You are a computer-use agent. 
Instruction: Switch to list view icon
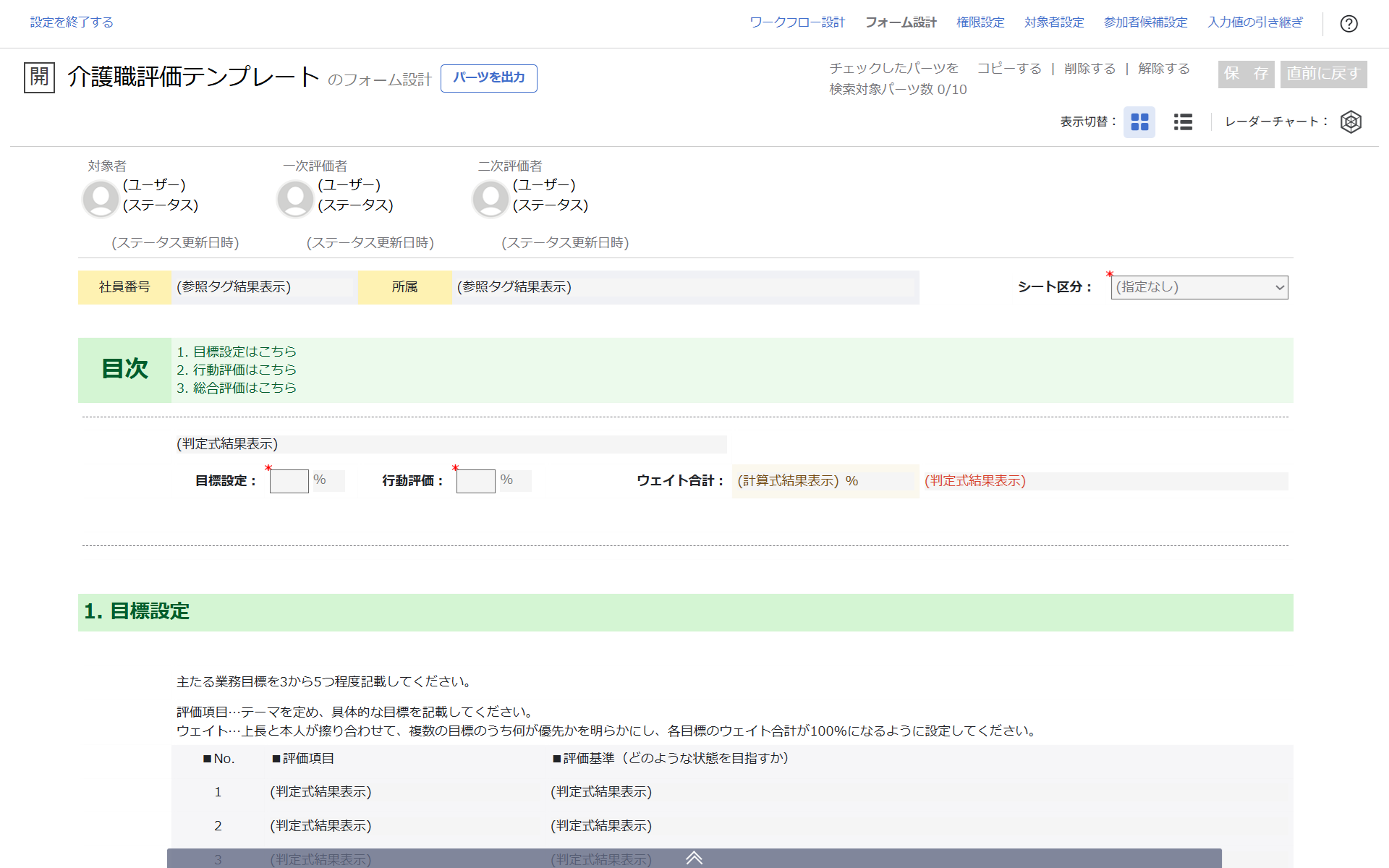pyautogui.click(x=1183, y=122)
